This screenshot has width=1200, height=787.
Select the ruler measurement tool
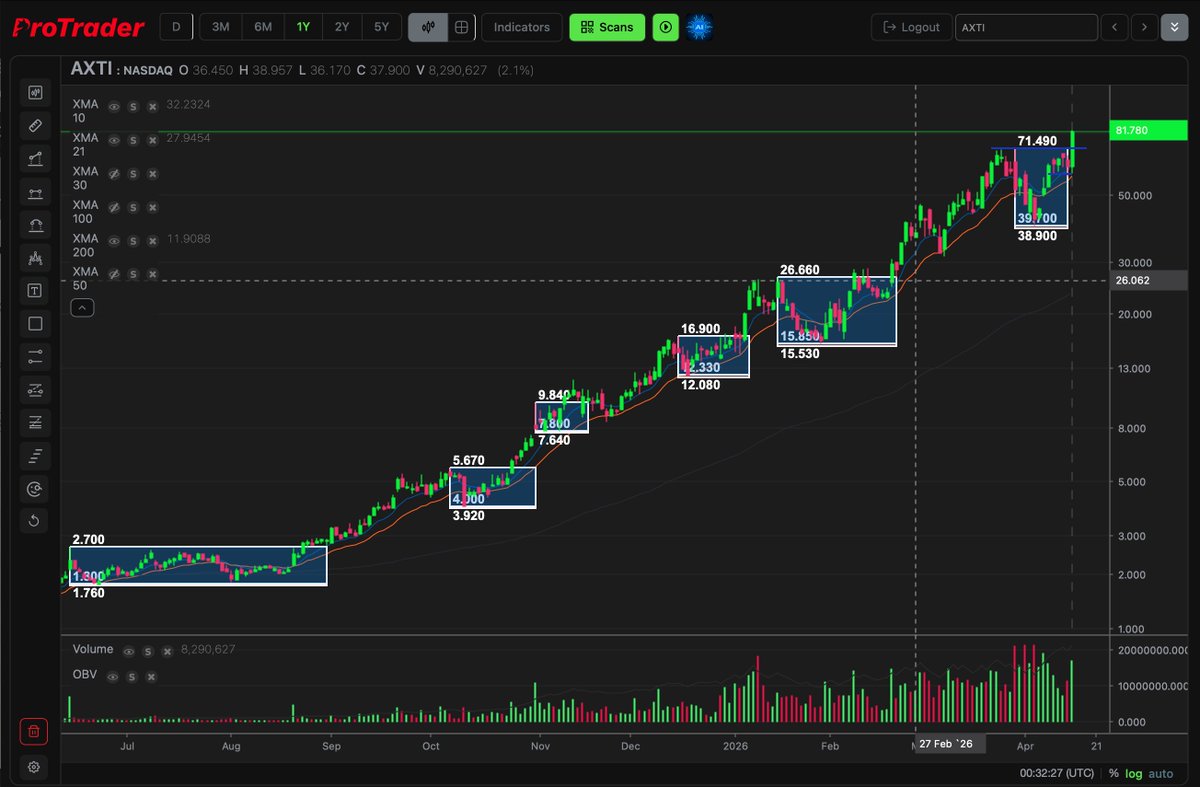tap(35, 125)
